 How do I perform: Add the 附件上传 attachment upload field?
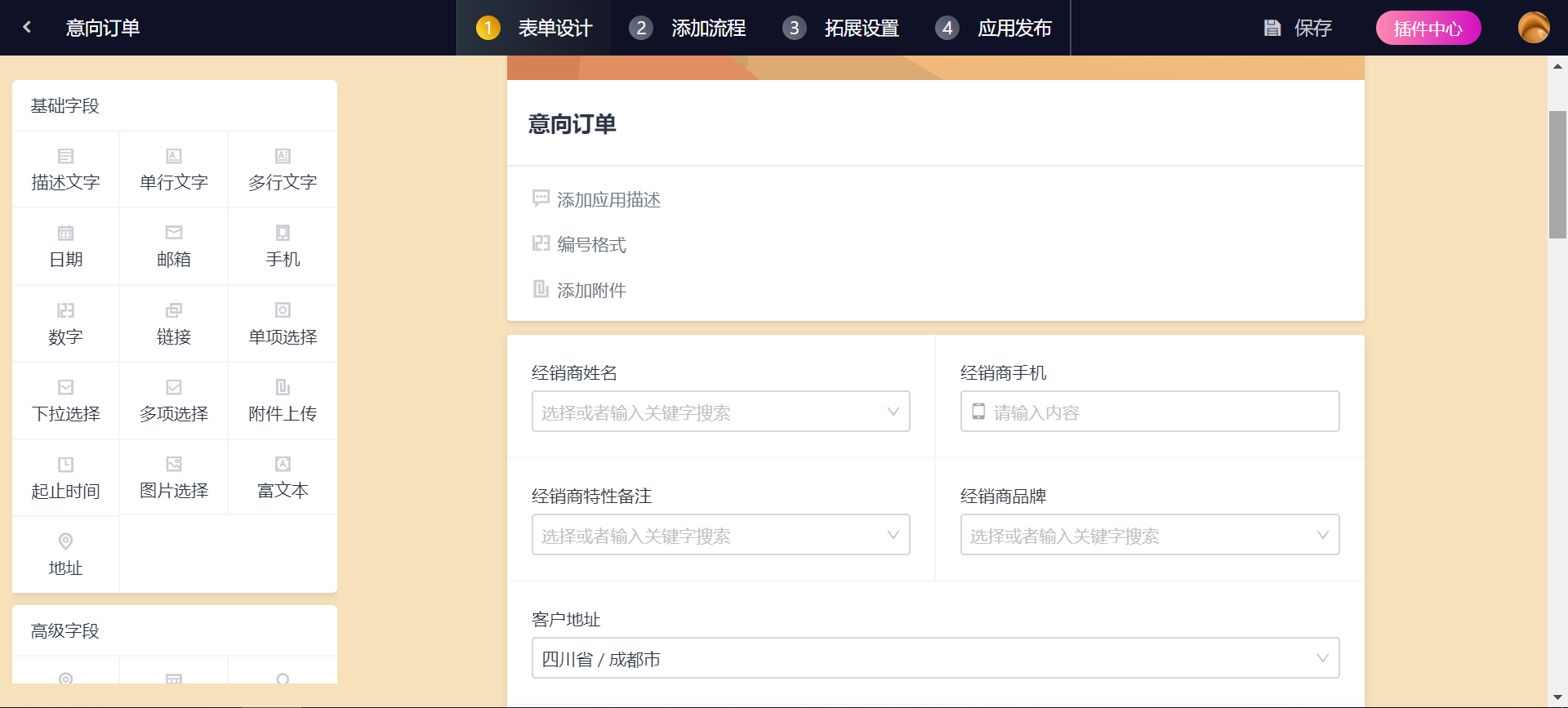pyautogui.click(x=283, y=401)
